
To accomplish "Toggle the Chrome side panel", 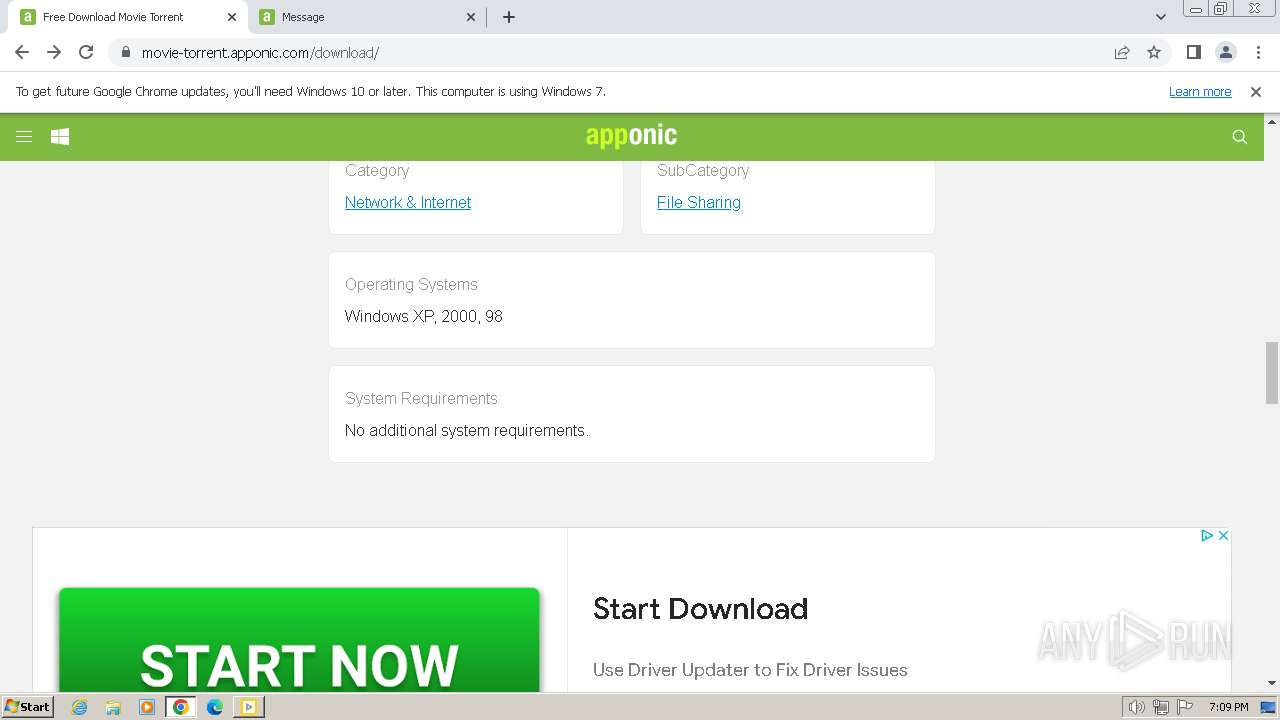I will (x=1194, y=53).
